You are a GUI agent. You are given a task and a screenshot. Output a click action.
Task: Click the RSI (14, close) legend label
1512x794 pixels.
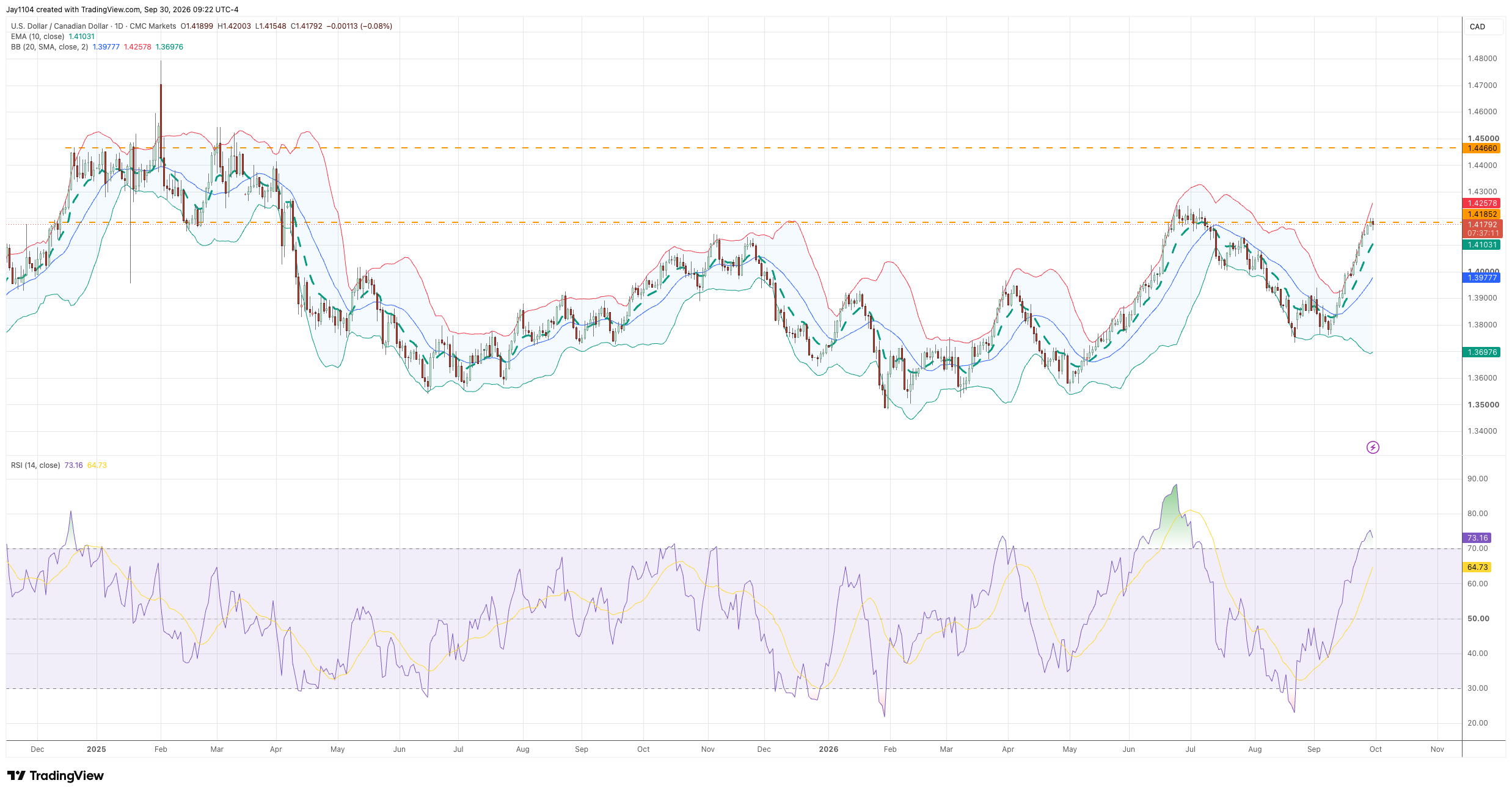pos(35,465)
